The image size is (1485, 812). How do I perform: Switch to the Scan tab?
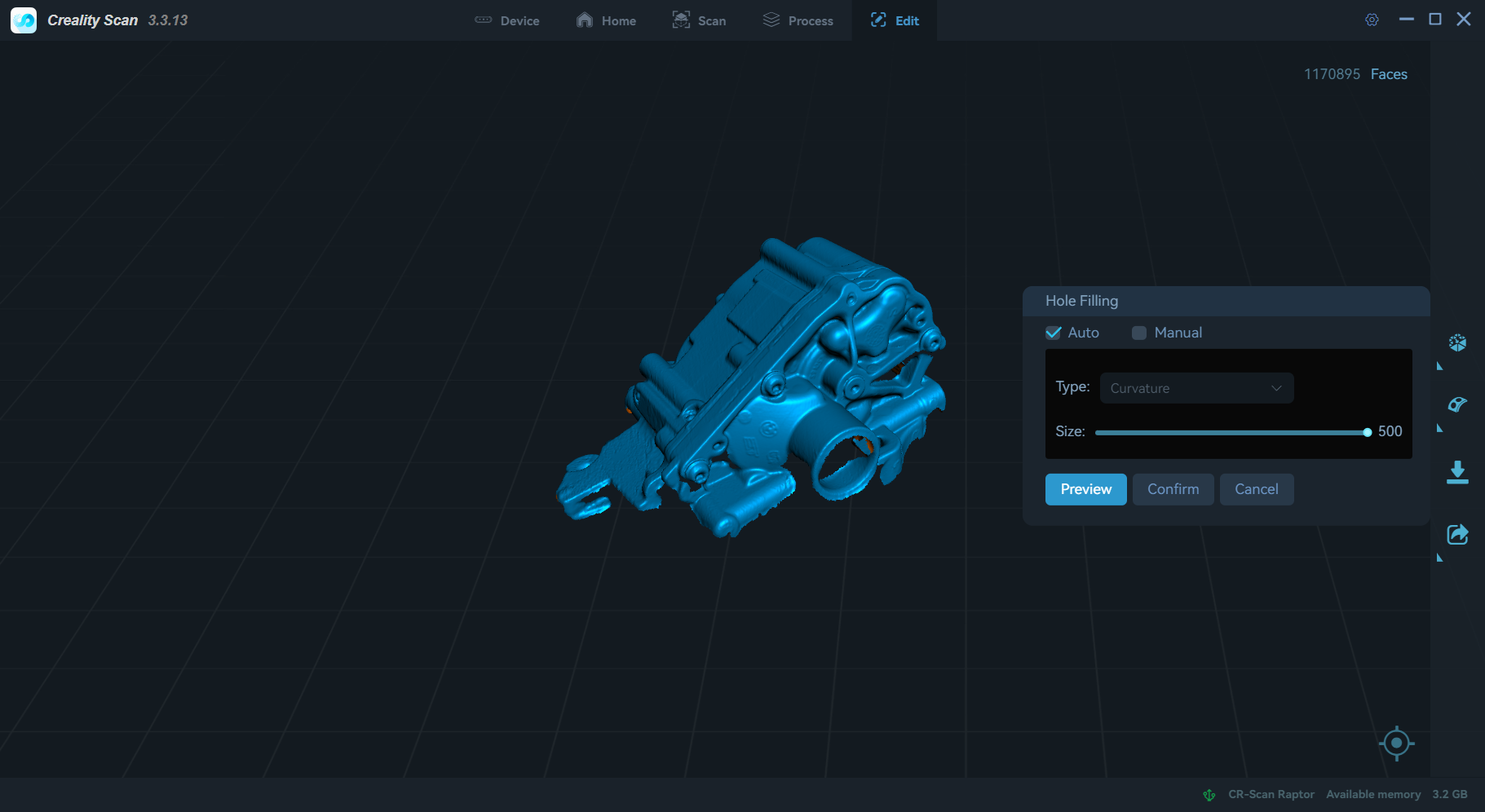[699, 20]
